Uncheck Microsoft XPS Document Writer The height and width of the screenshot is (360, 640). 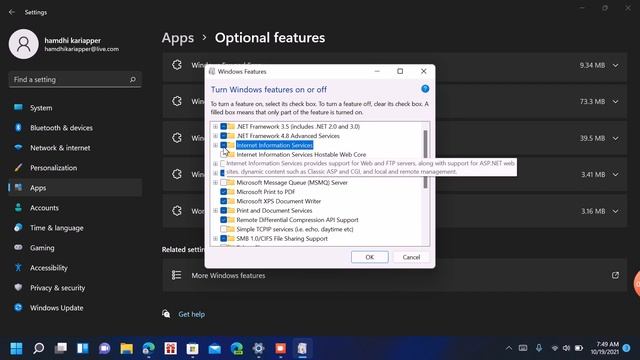(224, 201)
